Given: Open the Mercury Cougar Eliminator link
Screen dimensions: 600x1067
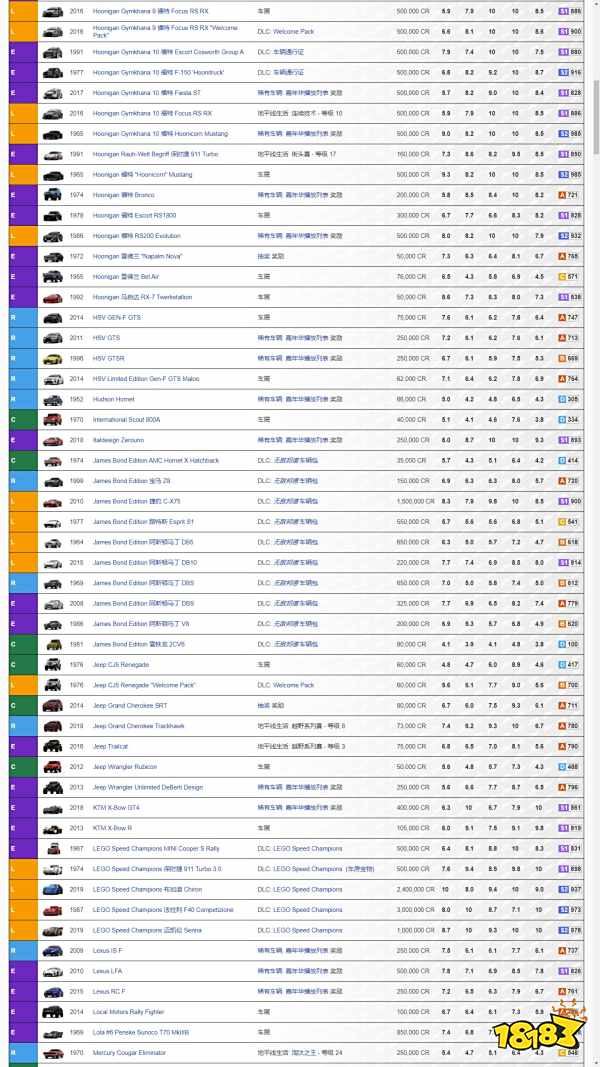Looking at the screenshot, I should (x=129, y=1053).
